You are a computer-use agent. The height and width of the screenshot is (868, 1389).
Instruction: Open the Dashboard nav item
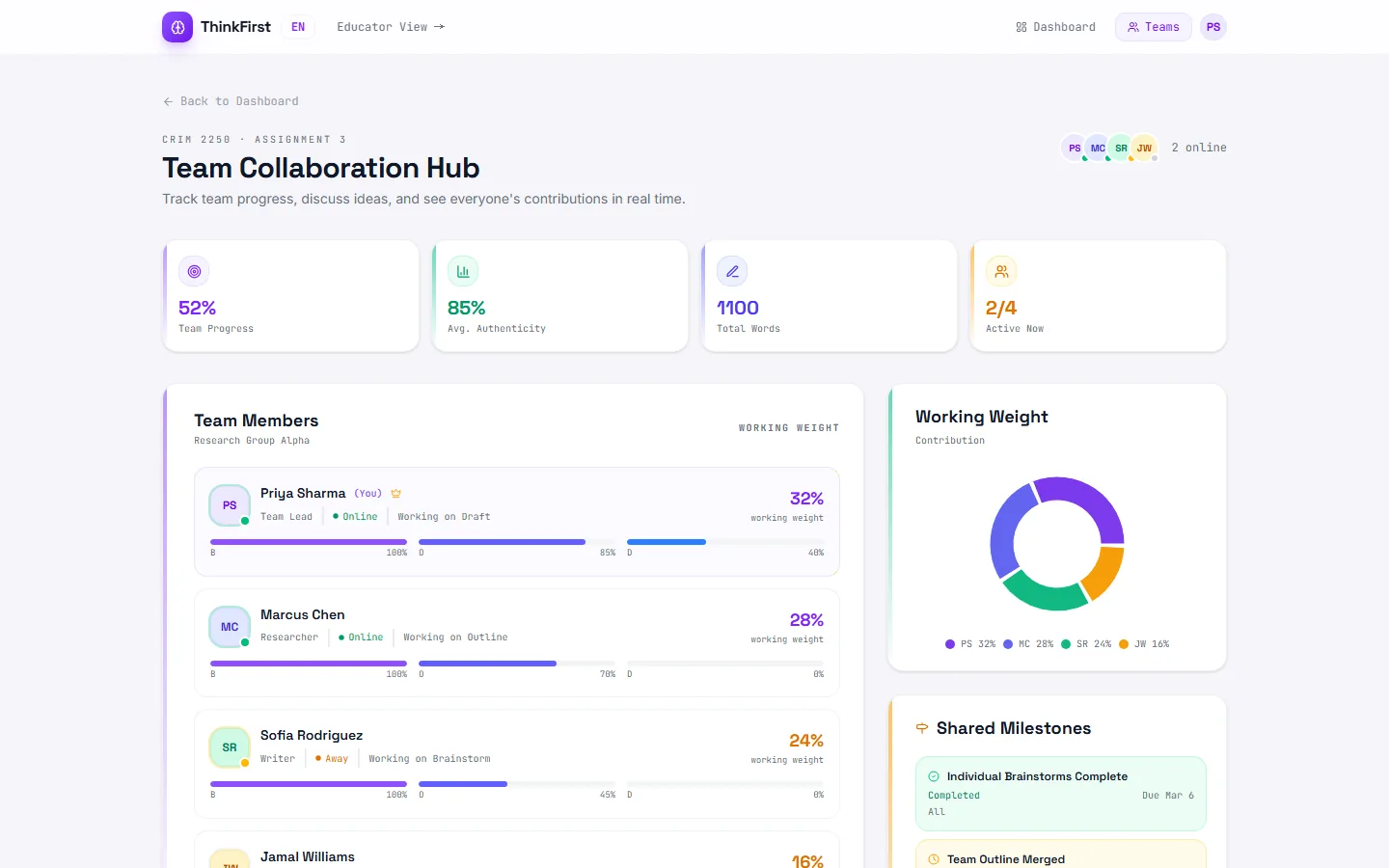(x=1055, y=27)
